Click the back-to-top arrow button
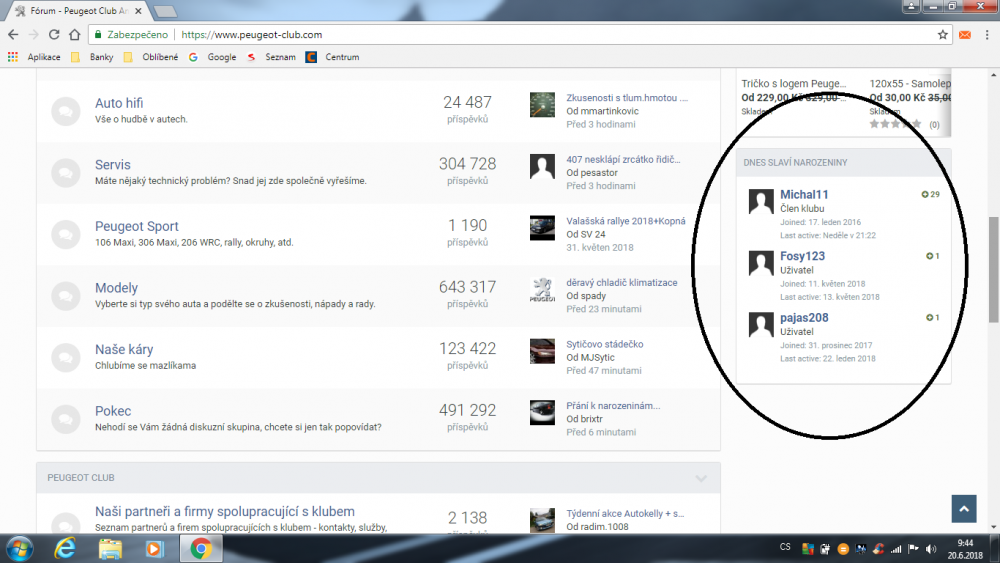This screenshot has width=1000, height=563. (x=964, y=509)
